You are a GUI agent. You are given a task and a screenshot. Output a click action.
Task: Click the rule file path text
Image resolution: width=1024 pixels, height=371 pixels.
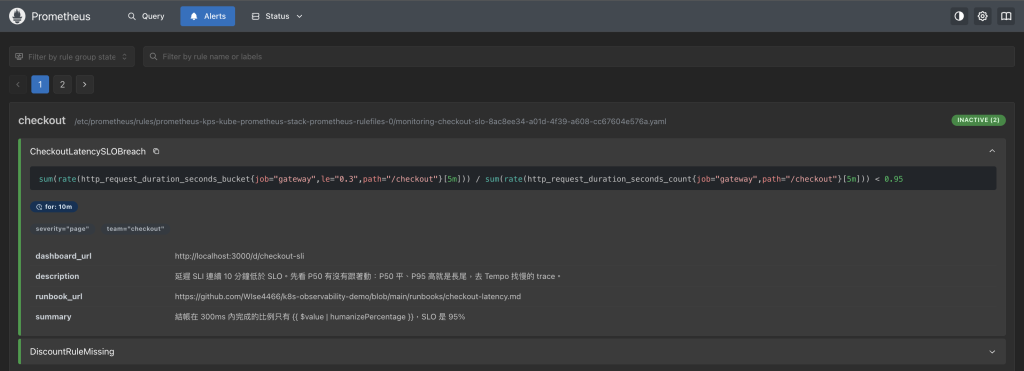tap(370, 121)
